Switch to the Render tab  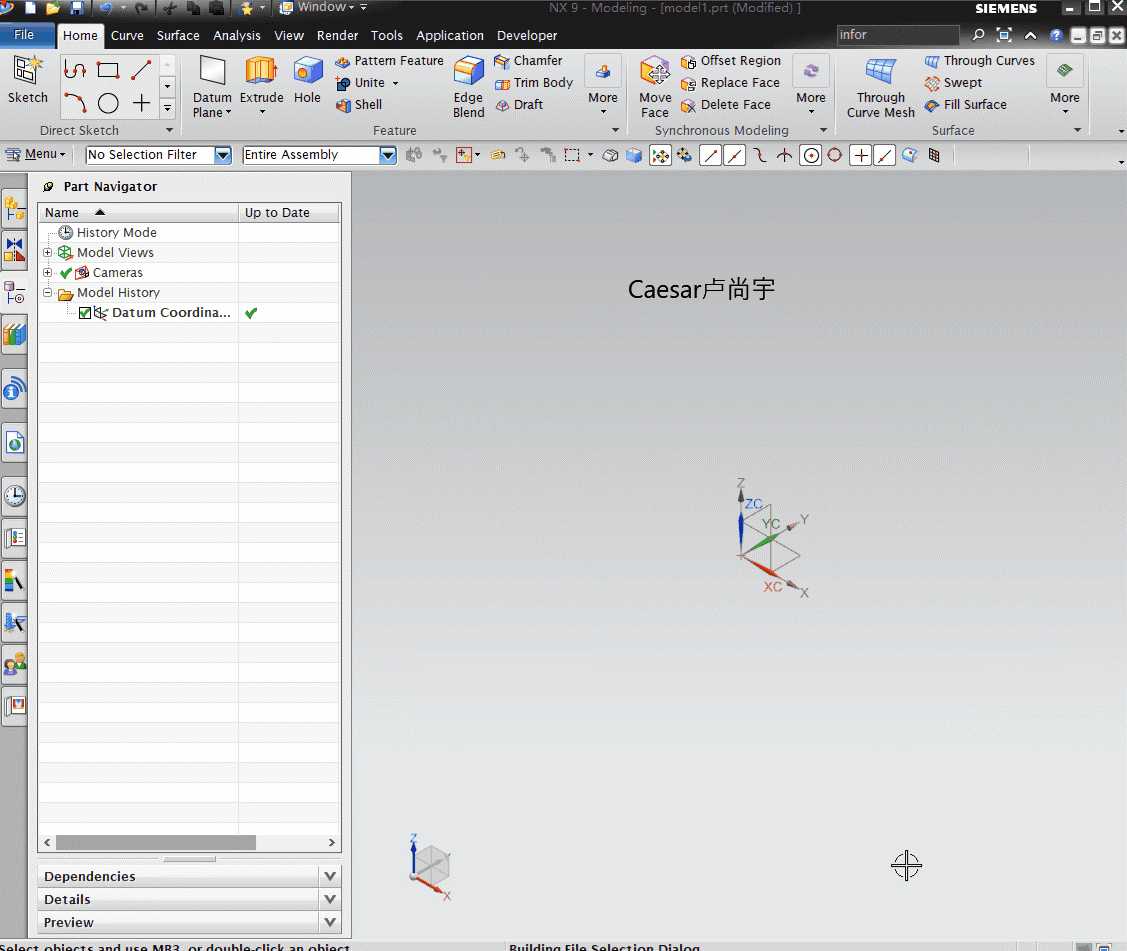click(x=337, y=35)
